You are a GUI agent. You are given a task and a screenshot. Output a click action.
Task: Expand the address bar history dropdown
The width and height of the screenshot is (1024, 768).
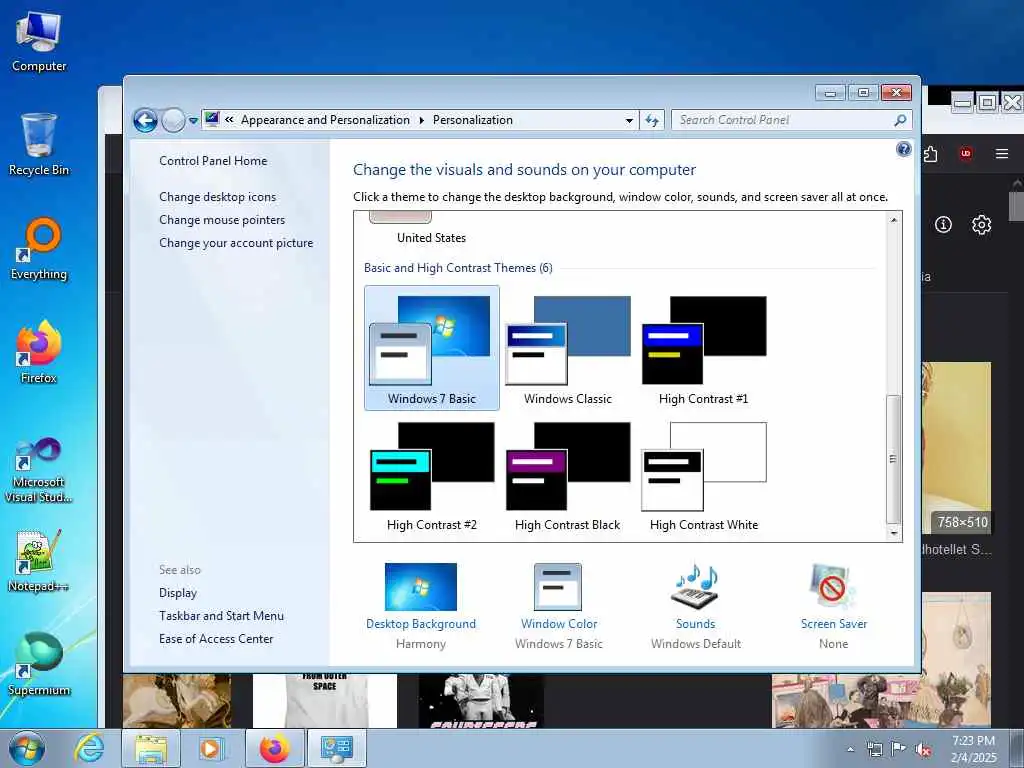pyautogui.click(x=629, y=120)
